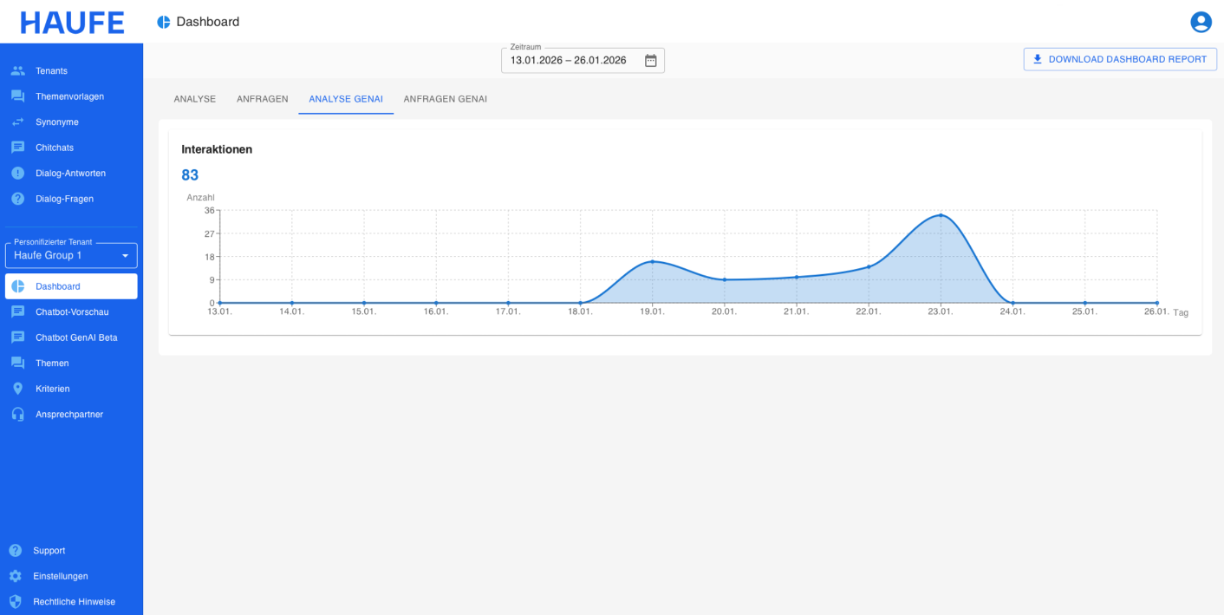Open Themenvorlagen in the sidebar

(x=71, y=96)
